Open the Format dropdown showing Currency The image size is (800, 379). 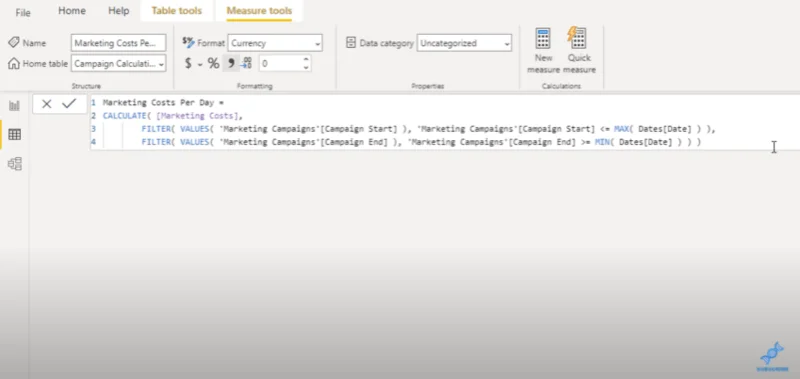pos(275,43)
